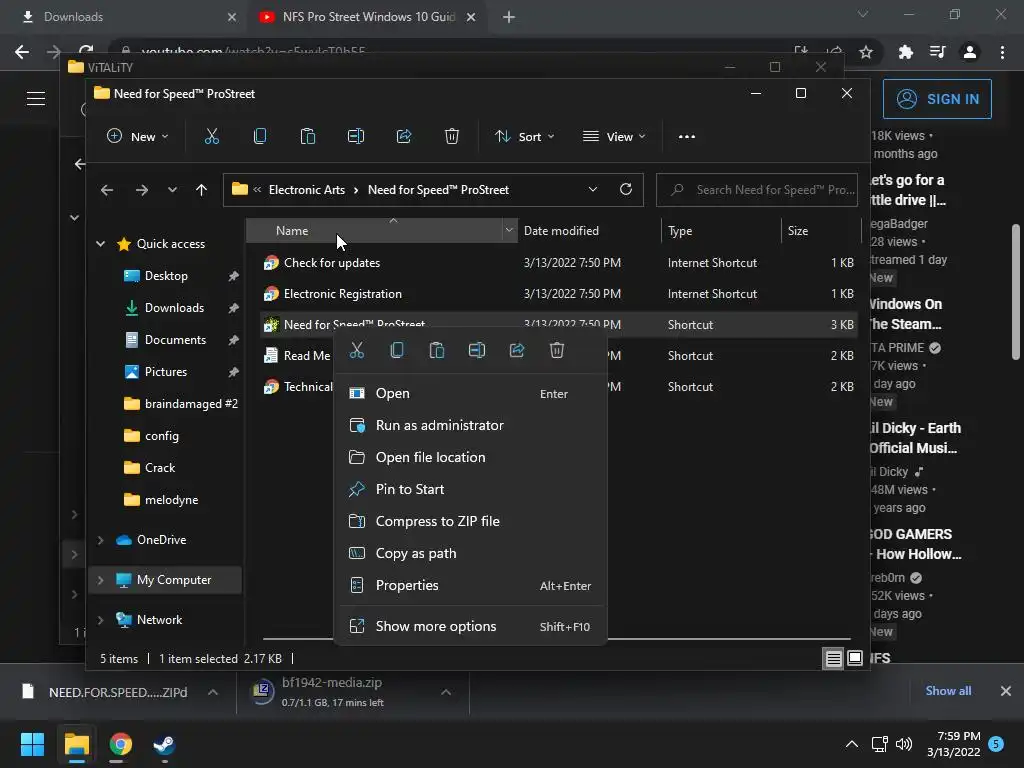Open the New item dropdown

(138, 136)
